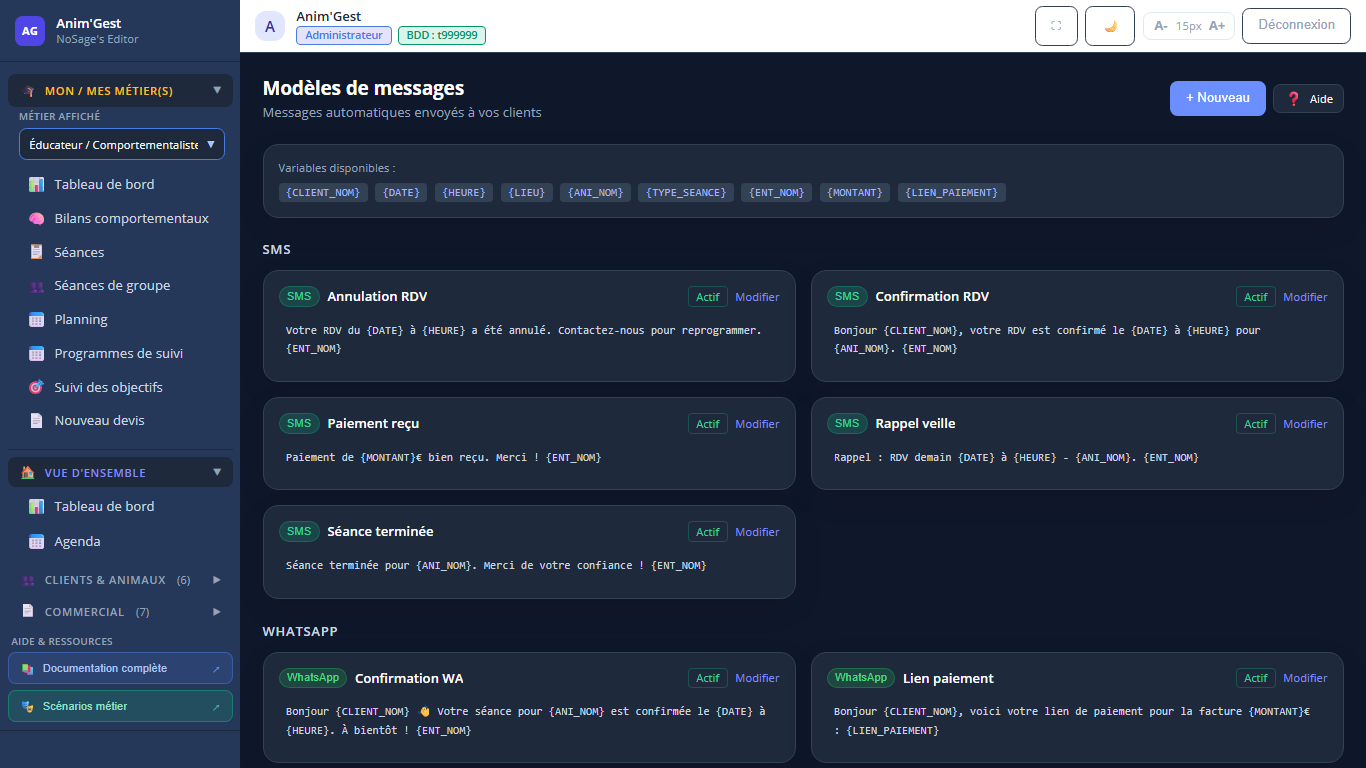Modify the Paiement reçu template
Screen dimensions: 1366x768
(x=757, y=424)
